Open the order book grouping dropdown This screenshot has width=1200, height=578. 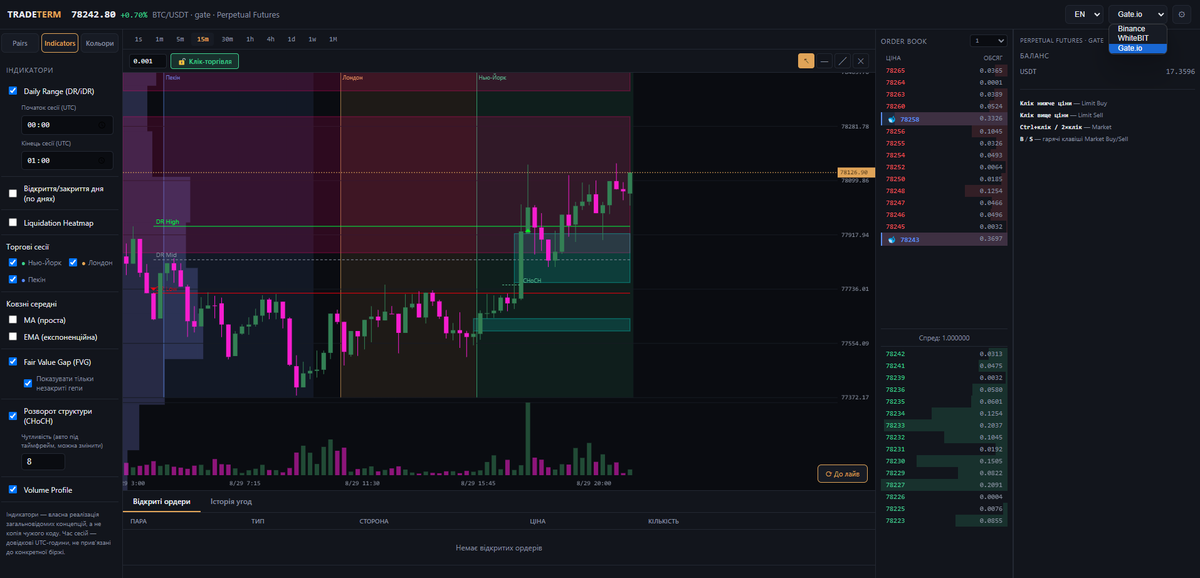[988, 41]
